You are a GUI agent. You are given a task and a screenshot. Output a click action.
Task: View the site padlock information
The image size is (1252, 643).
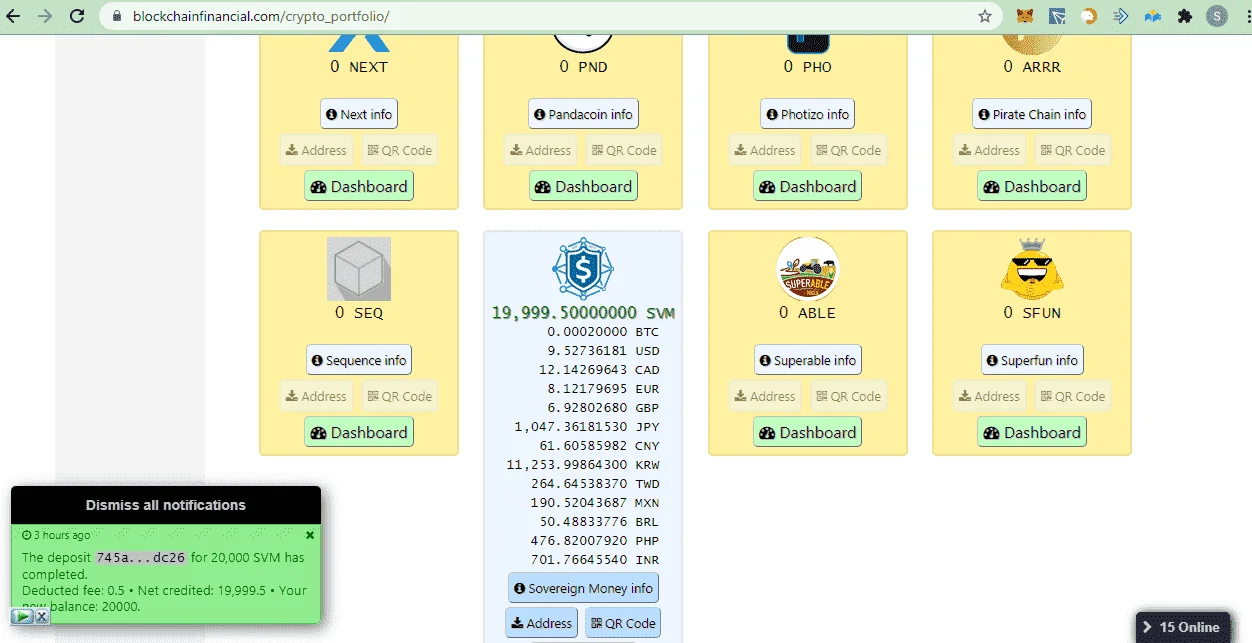tap(117, 16)
